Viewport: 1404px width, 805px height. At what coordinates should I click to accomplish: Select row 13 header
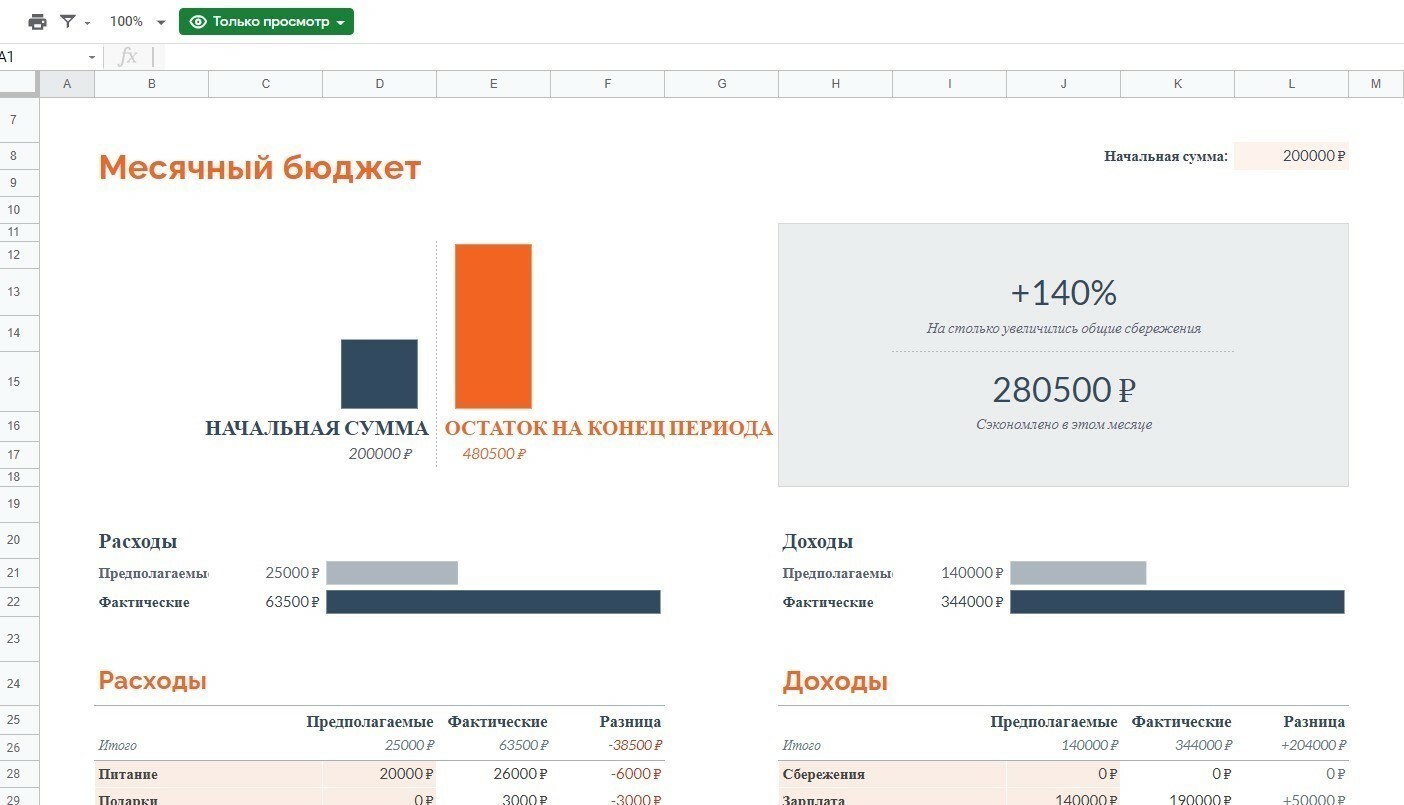[x=19, y=292]
